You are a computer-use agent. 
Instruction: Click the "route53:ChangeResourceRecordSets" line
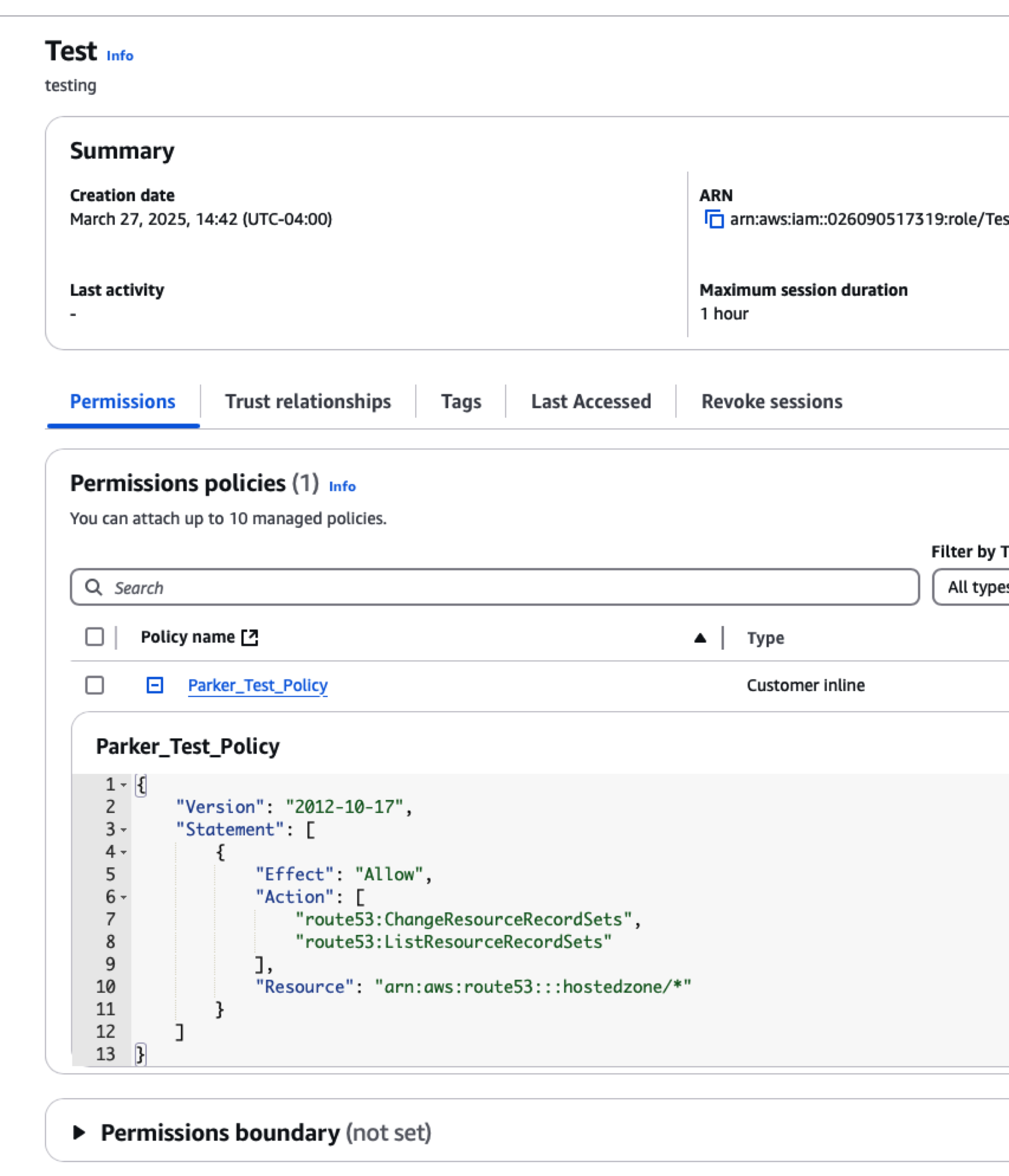point(468,920)
